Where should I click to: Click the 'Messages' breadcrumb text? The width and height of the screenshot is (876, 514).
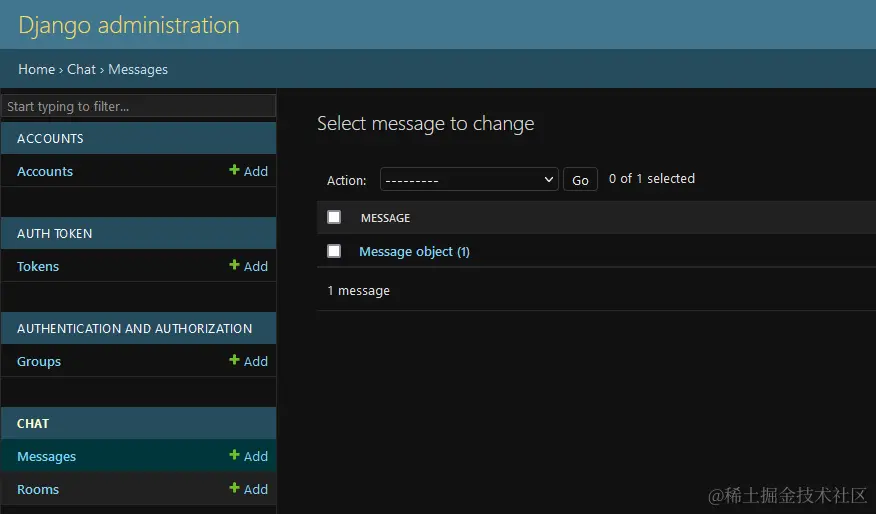coord(138,69)
